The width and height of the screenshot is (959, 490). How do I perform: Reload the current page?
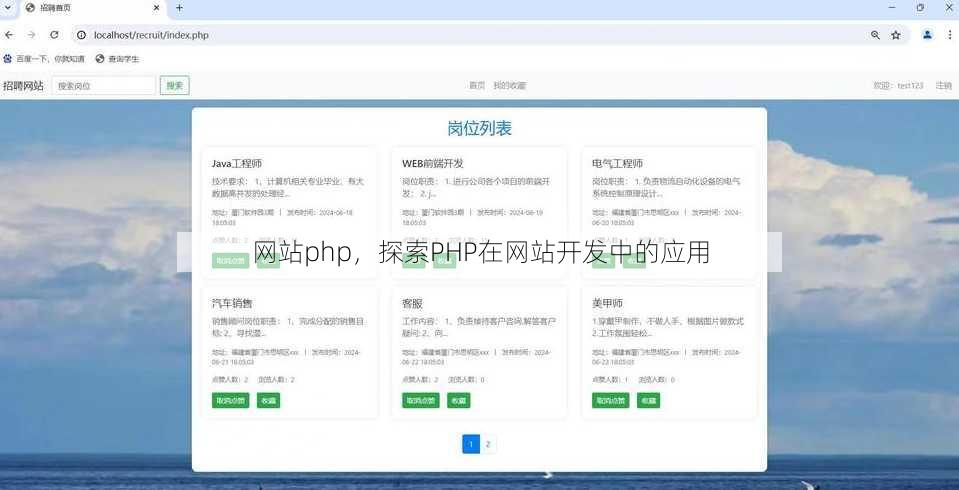(54, 35)
